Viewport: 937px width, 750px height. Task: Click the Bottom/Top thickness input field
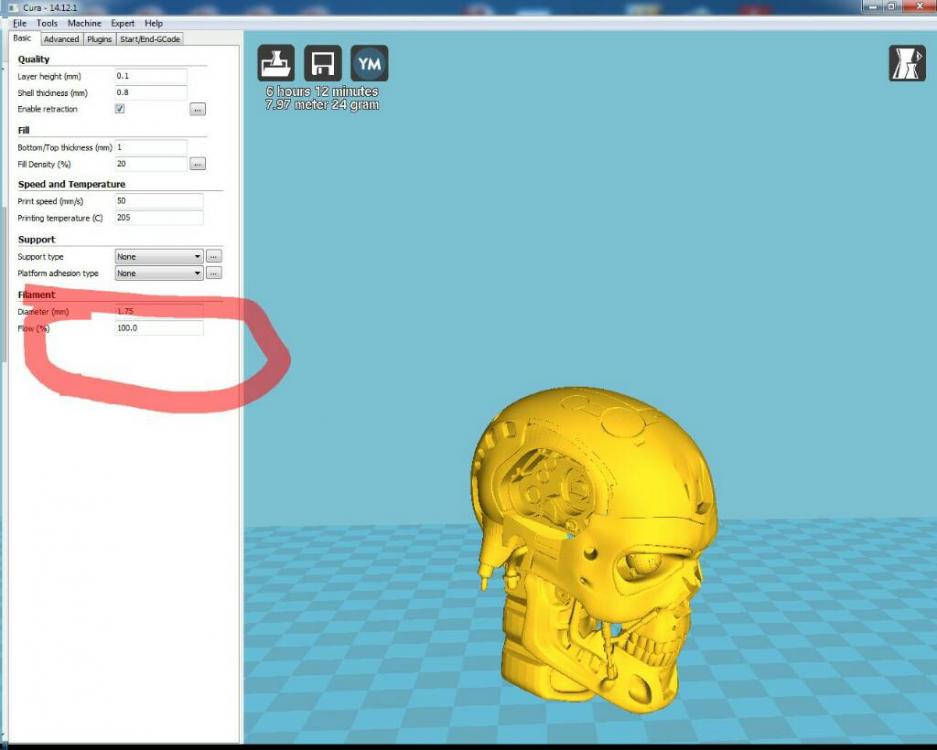click(x=151, y=147)
